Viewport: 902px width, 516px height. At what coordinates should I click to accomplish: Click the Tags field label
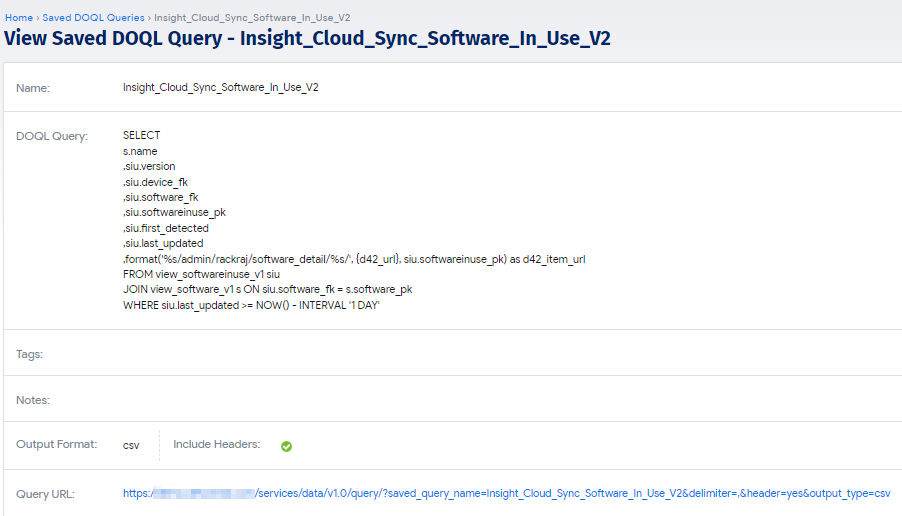[x=29, y=354]
